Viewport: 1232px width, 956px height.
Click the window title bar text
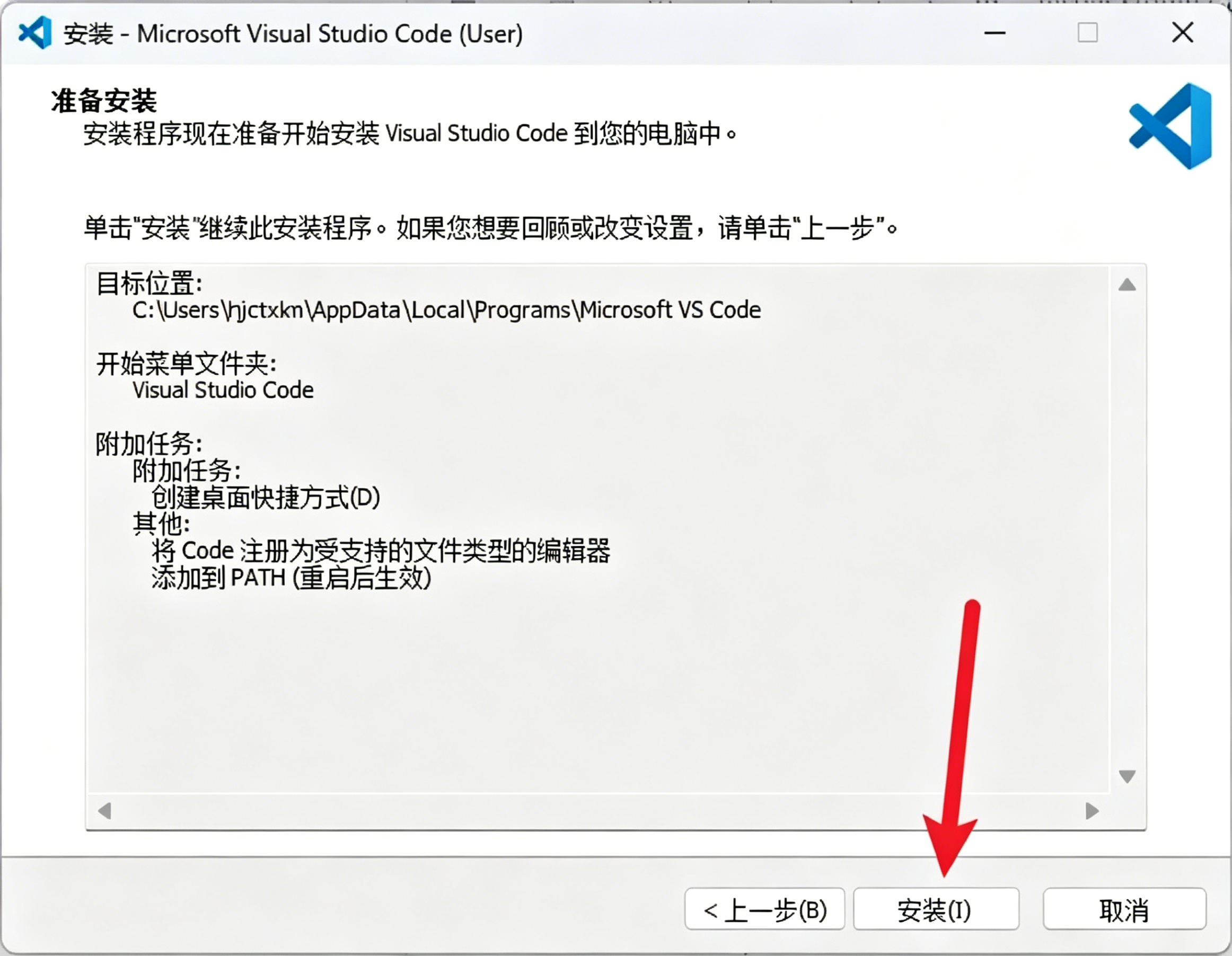(293, 34)
